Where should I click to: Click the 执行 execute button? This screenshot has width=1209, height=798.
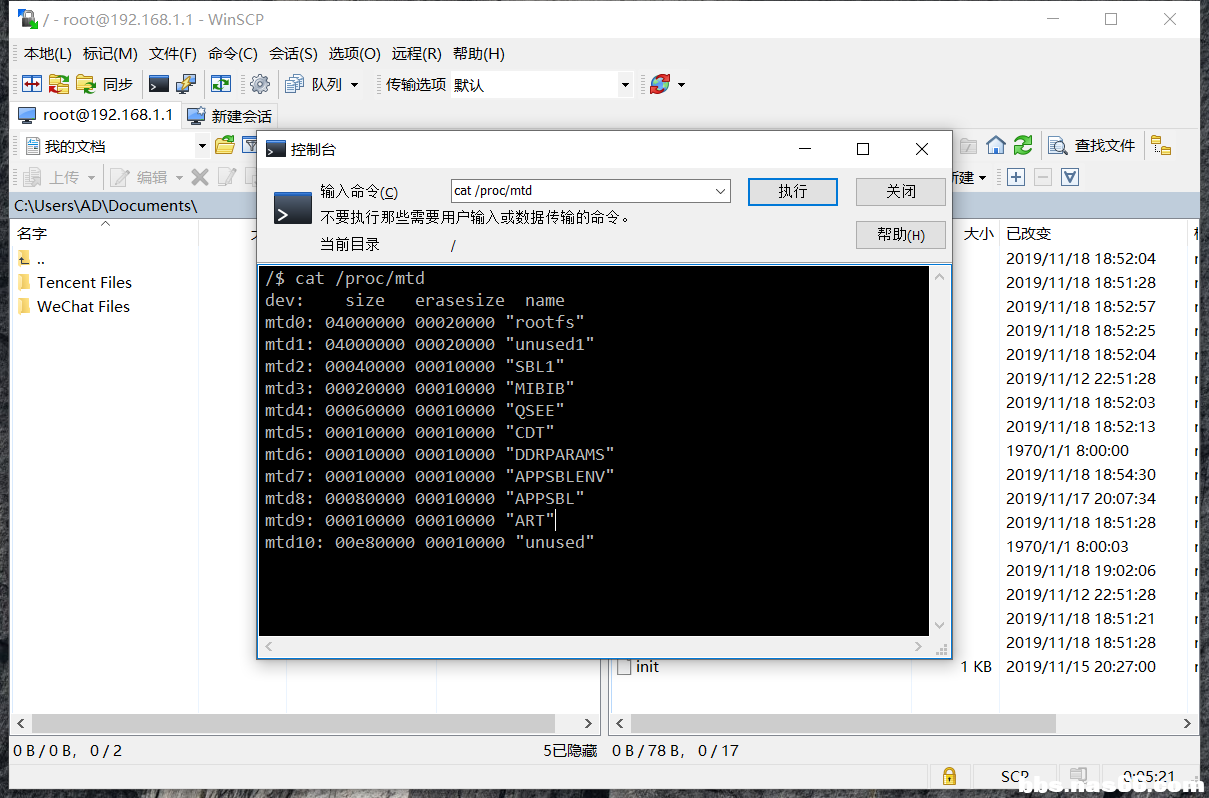coord(792,192)
